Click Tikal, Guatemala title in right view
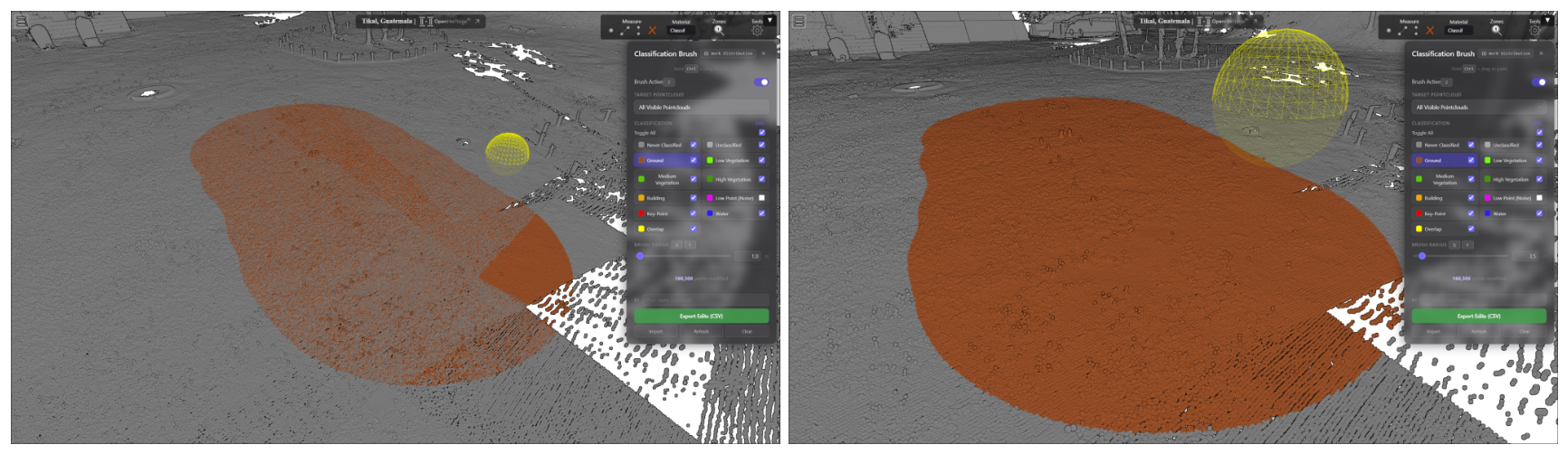 click(x=1165, y=21)
